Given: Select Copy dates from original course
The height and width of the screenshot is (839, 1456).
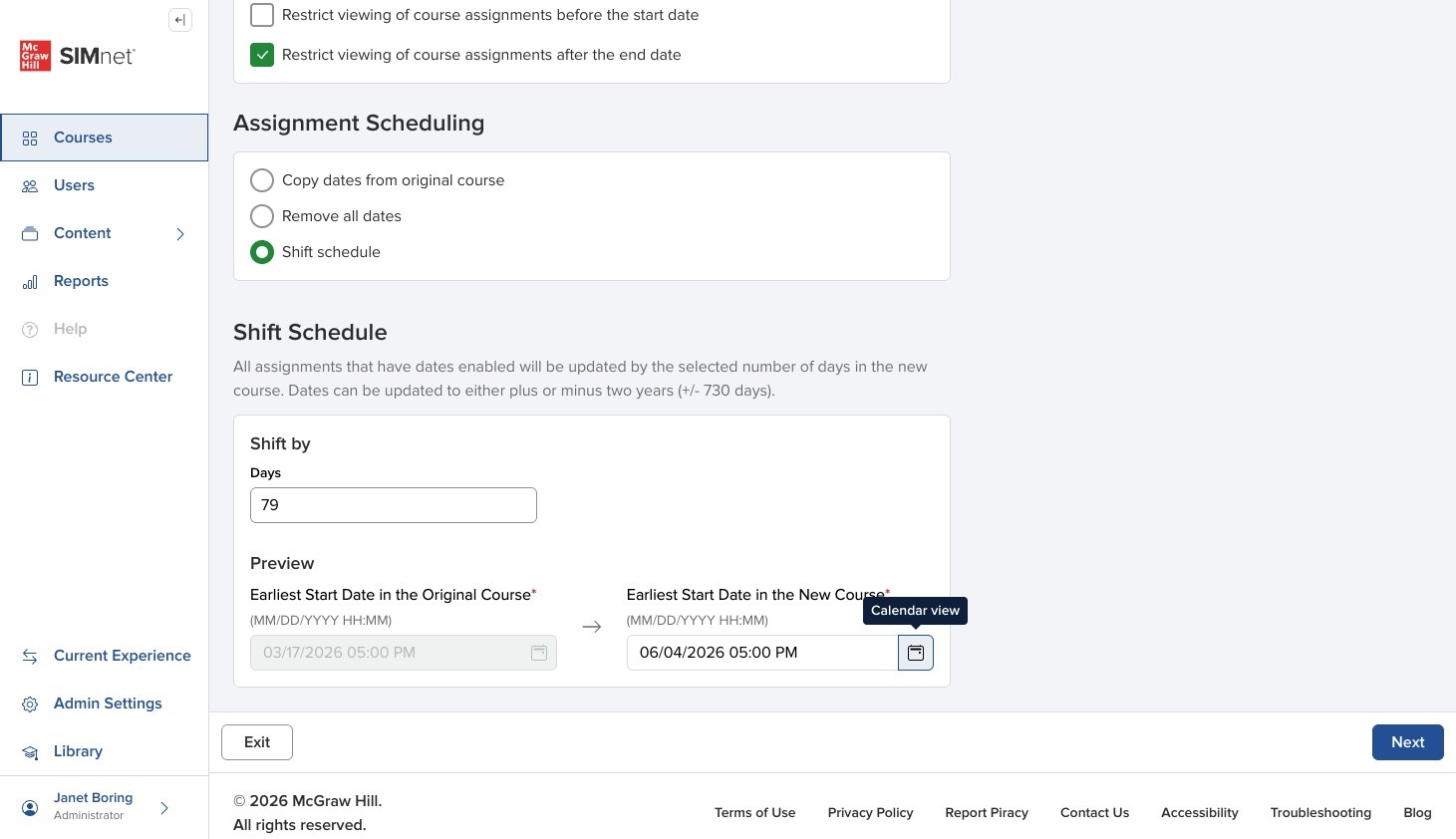Looking at the screenshot, I should point(262,180).
